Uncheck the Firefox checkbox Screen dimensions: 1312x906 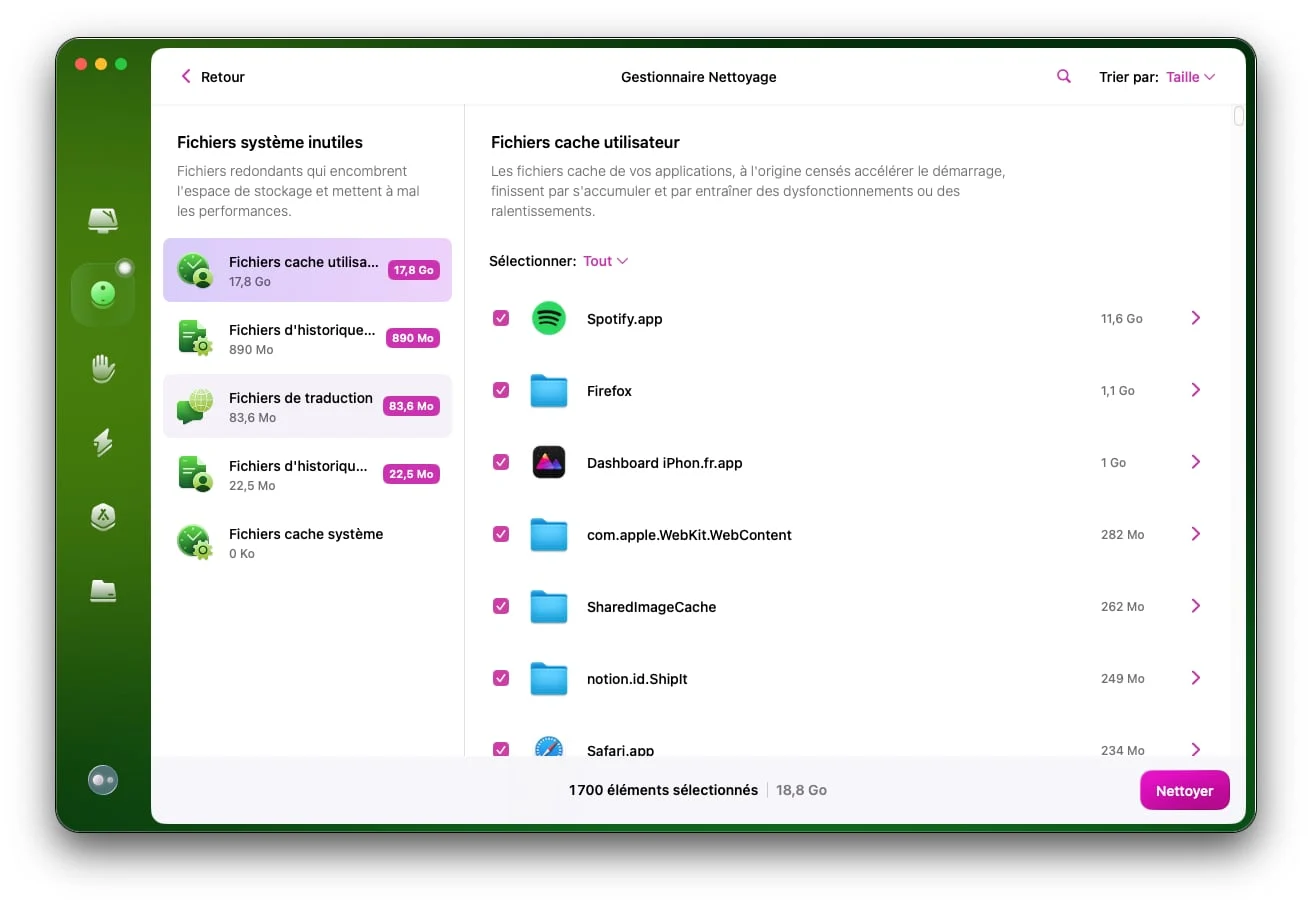point(501,390)
